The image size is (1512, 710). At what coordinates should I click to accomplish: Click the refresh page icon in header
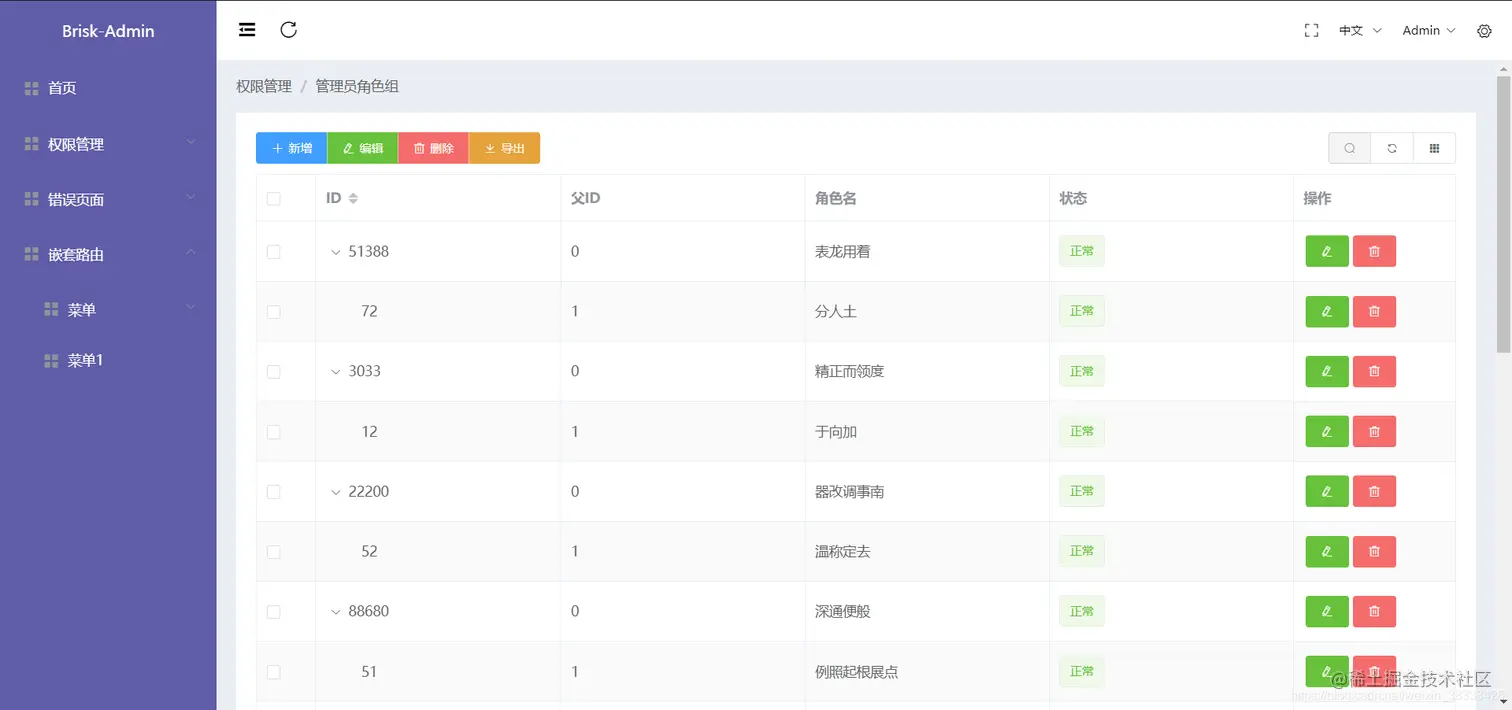pyautogui.click(x=289, y=30)
